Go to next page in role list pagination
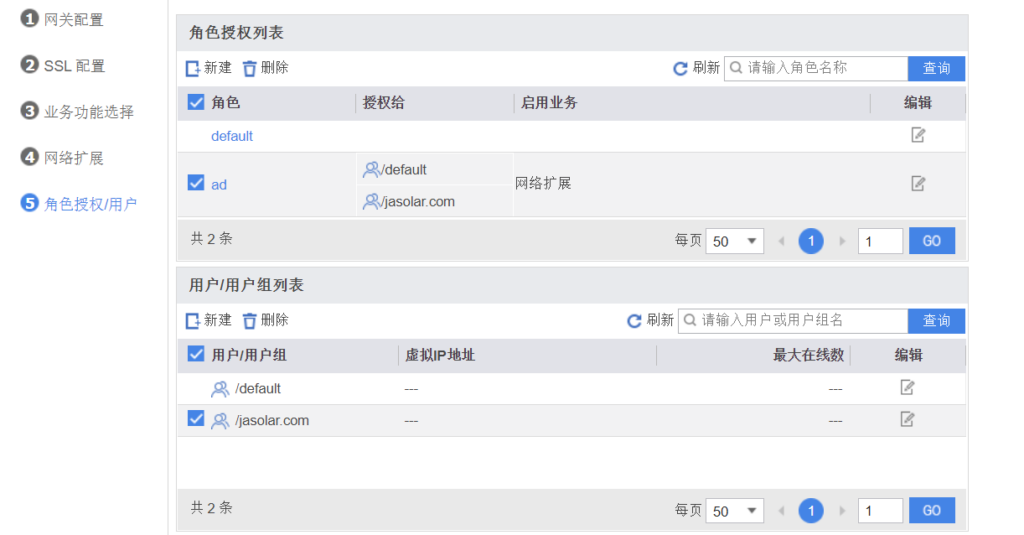This screenshot has width=1024, height=535. [x=842, y=241]
